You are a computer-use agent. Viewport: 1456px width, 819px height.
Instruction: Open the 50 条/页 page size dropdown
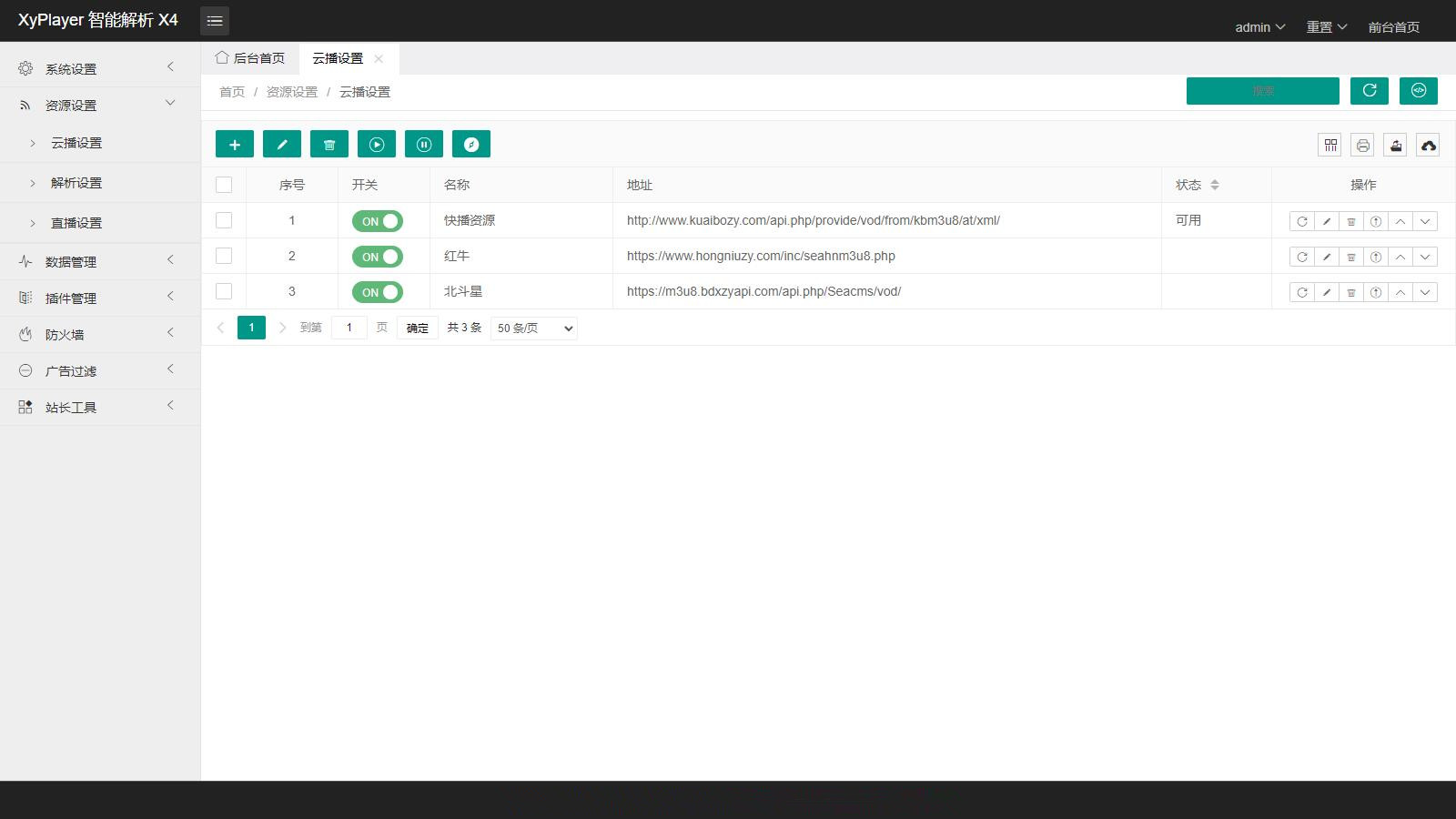click(x=534, y=328)
